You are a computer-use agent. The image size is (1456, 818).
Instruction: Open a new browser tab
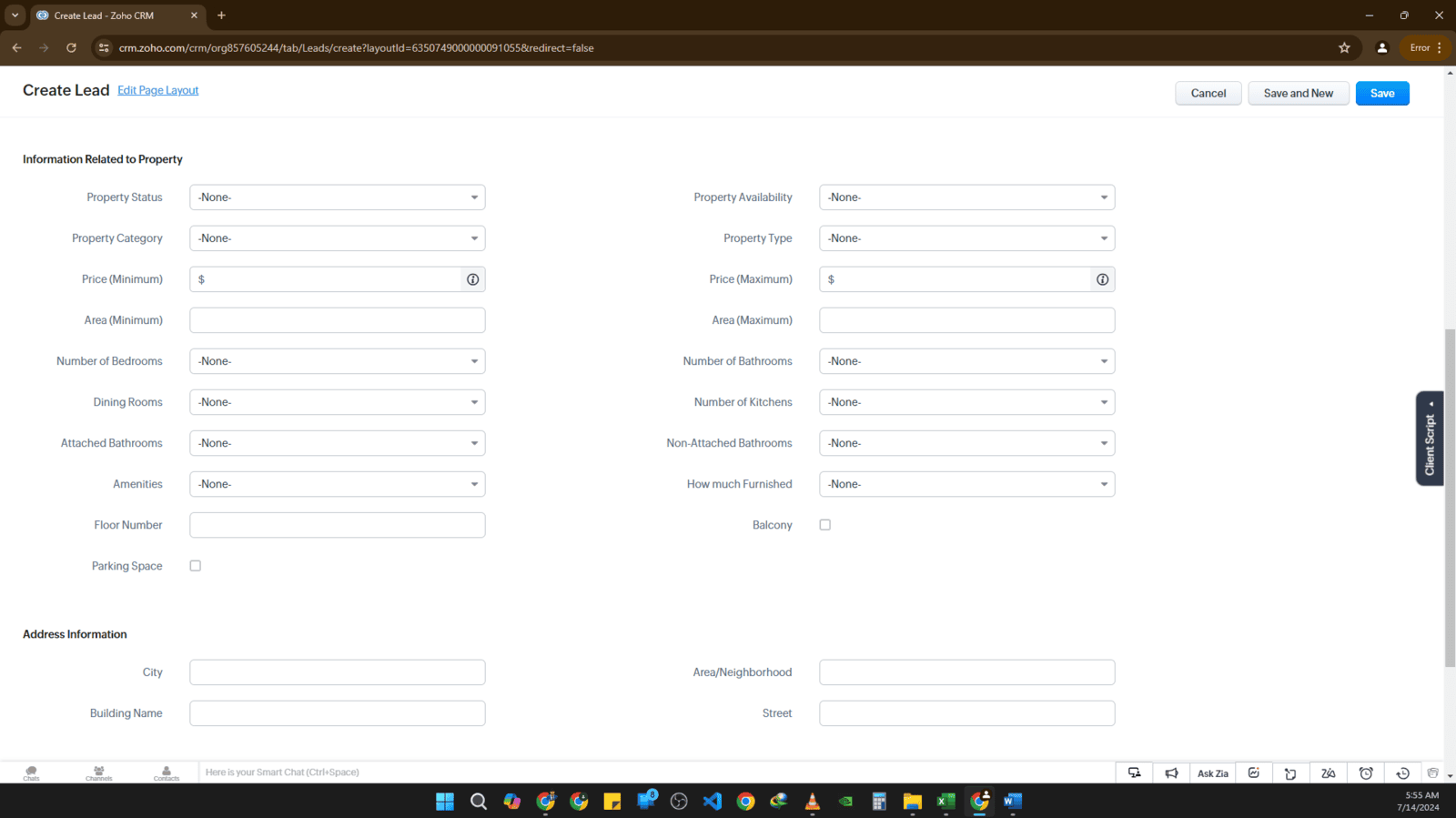pos(221,15)
